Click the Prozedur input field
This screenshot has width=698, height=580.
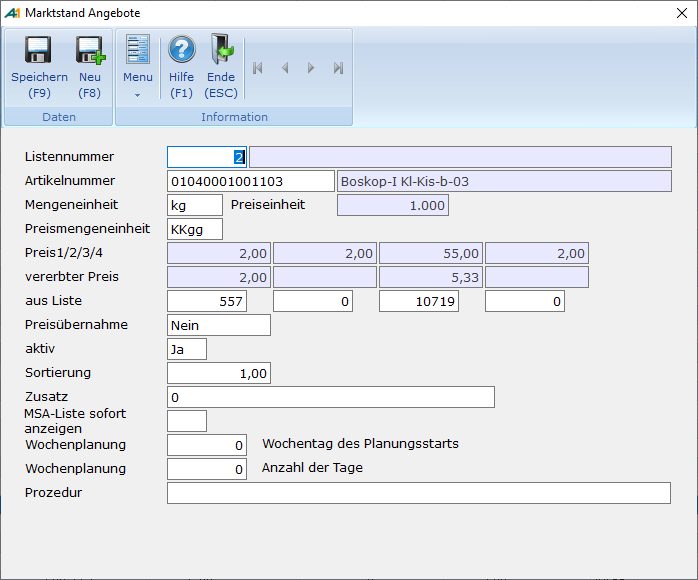pyautogui.click(x=419, y=494)
